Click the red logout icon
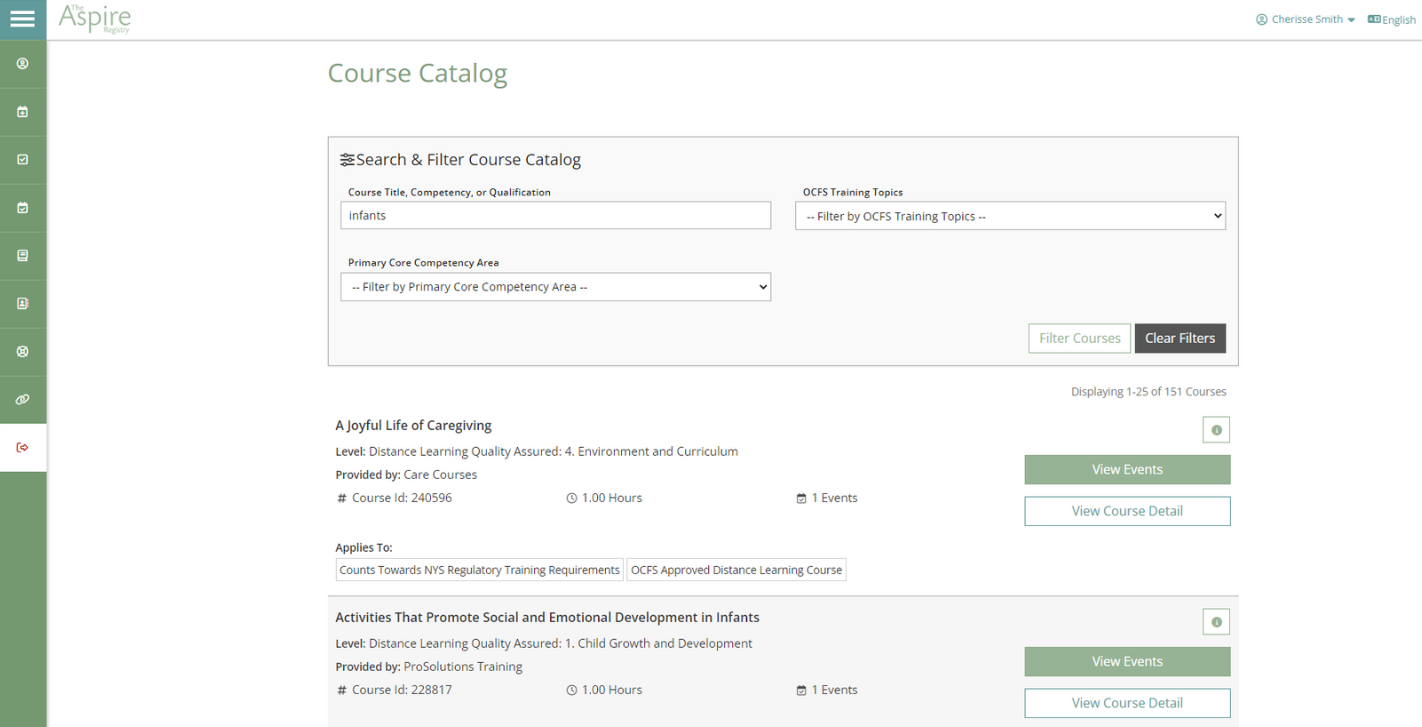1422x727 pixels. point(22,448)
